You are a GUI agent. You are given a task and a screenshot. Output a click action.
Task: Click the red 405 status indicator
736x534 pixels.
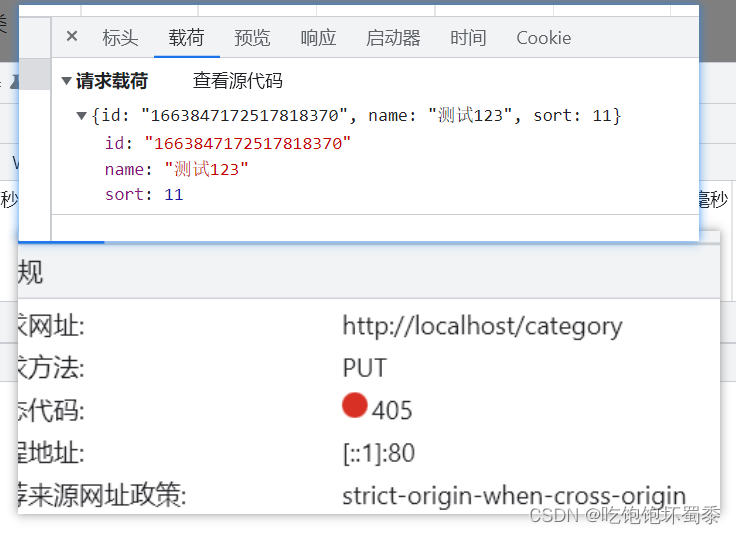coord(354,405)
